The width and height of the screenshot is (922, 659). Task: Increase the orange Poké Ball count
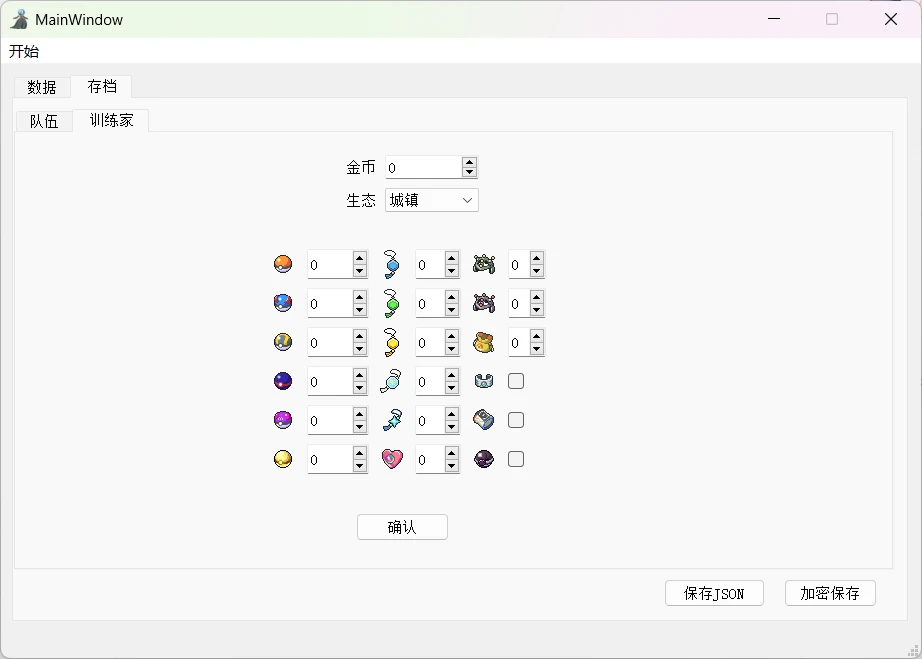pyautogui.click(x=360, y=258)
